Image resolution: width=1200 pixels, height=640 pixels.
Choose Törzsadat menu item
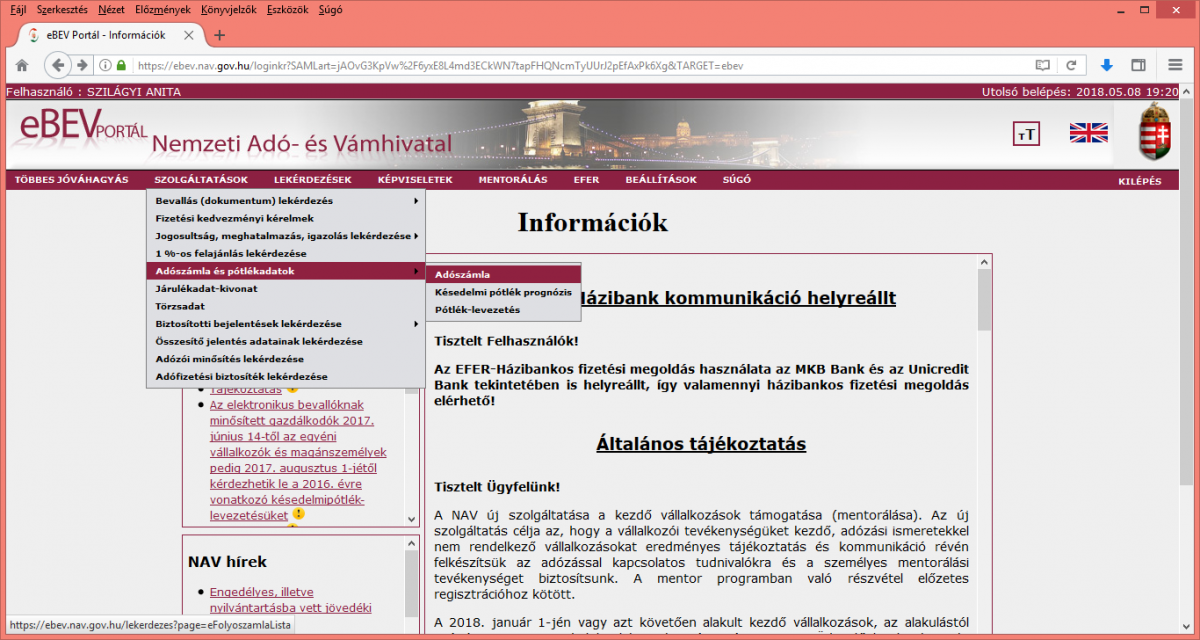286,306
